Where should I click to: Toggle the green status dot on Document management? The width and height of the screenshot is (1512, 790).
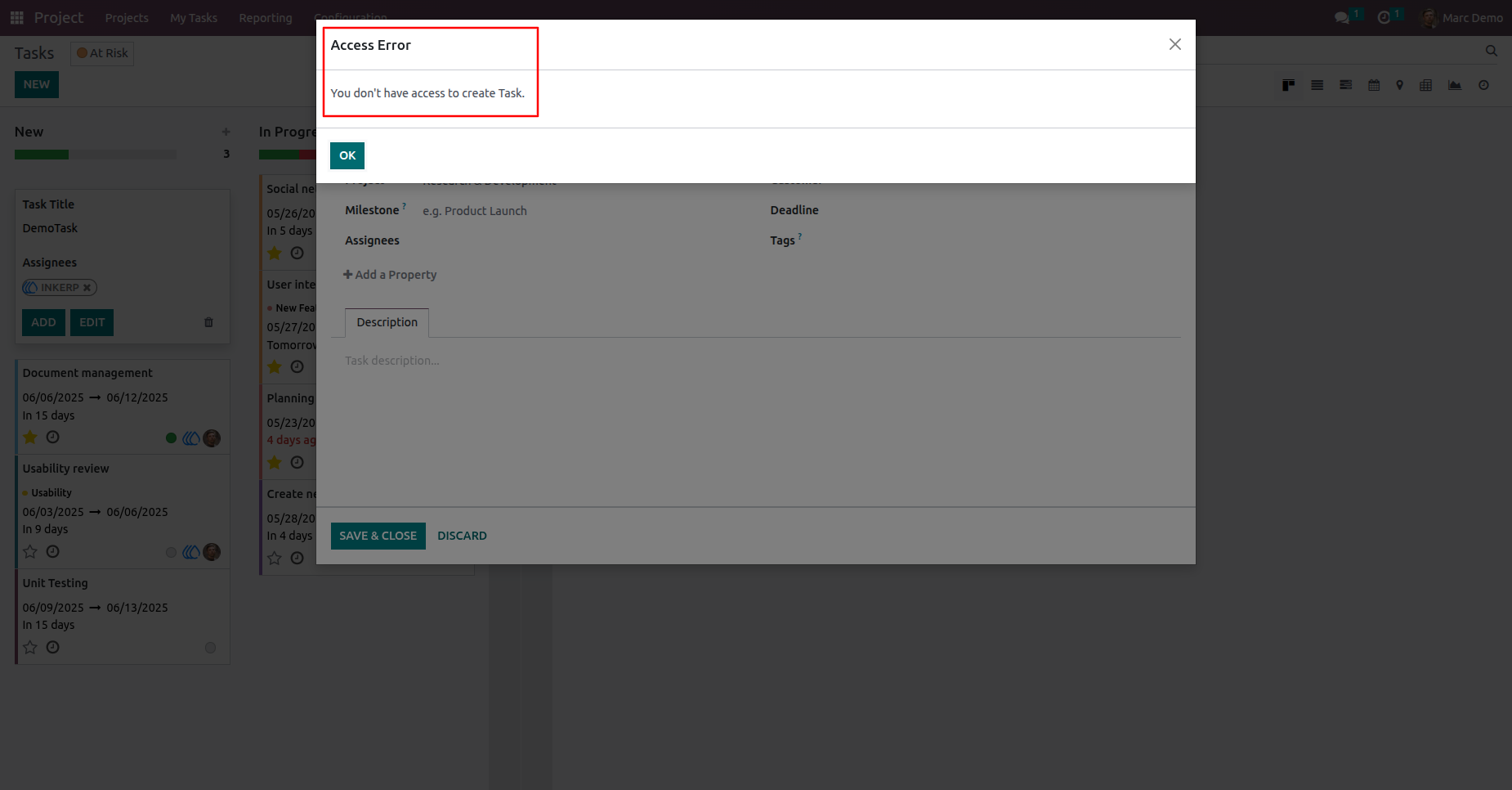point(171,438)
